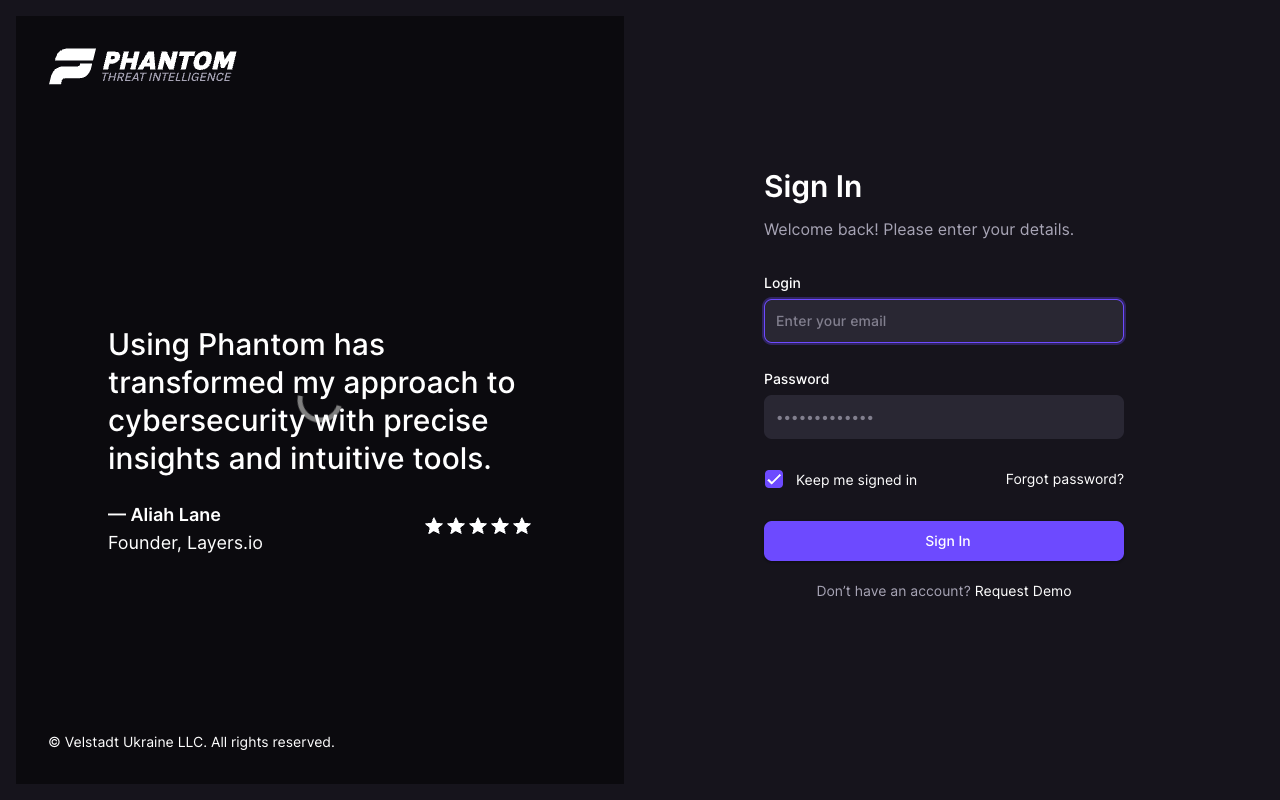Click the Enter your email input field
Viewport: 1280px width, 800px height.
(943, 321)
